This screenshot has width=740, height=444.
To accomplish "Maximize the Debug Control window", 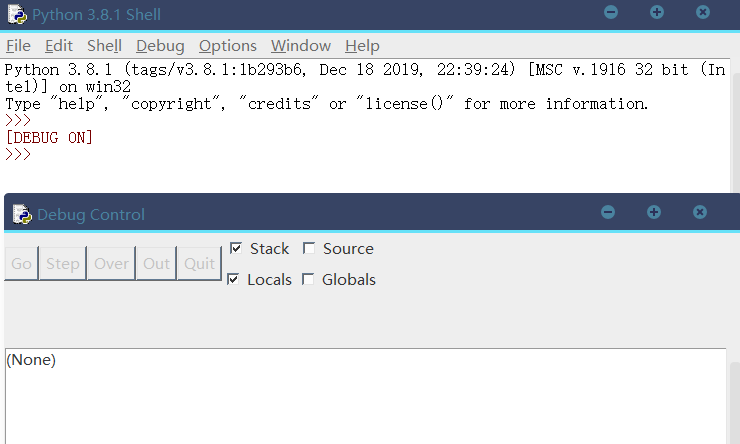I will point(654,213).
